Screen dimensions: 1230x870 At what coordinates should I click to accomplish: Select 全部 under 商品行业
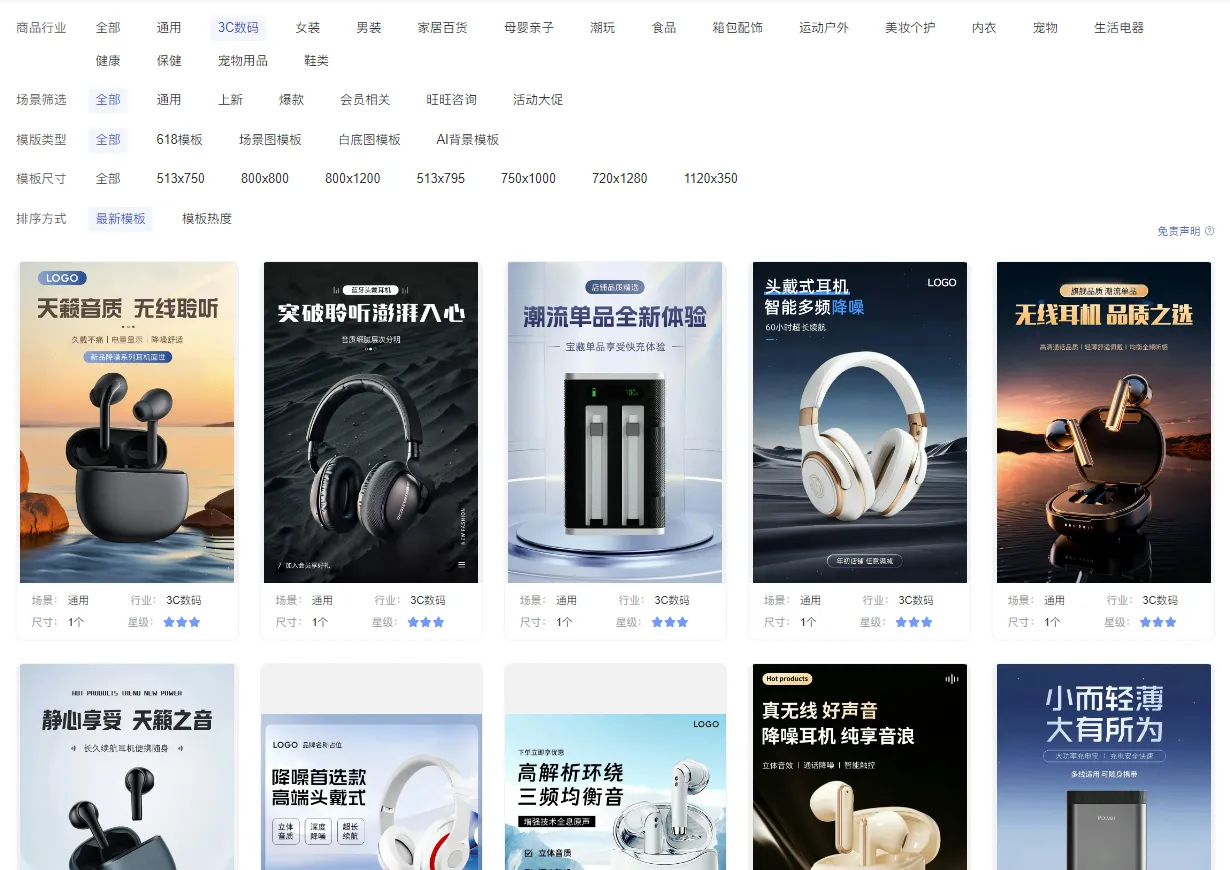[x=108, y=28]
